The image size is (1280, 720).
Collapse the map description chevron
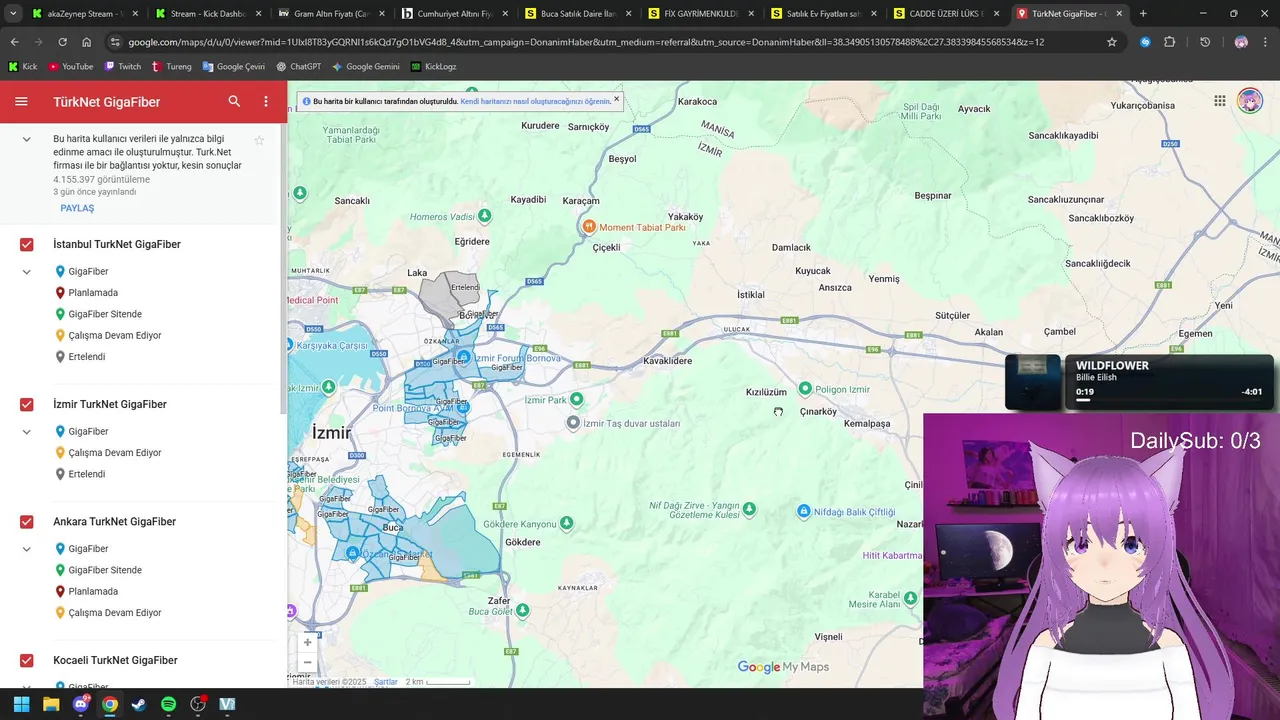(x=27, y=139)
